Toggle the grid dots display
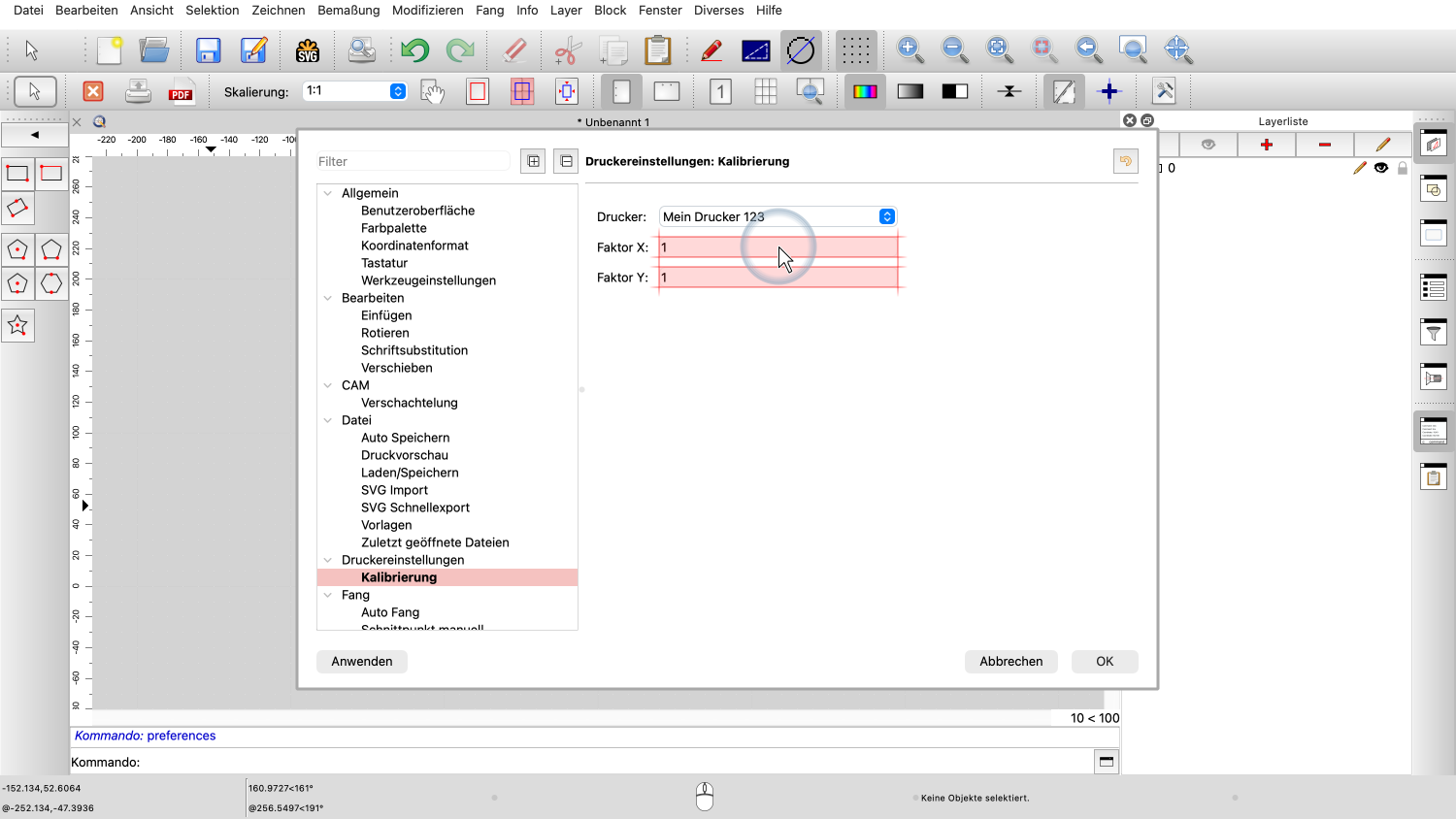This screenshot has height=819, width=1456. pyautogui.click(x=855, y=50)
